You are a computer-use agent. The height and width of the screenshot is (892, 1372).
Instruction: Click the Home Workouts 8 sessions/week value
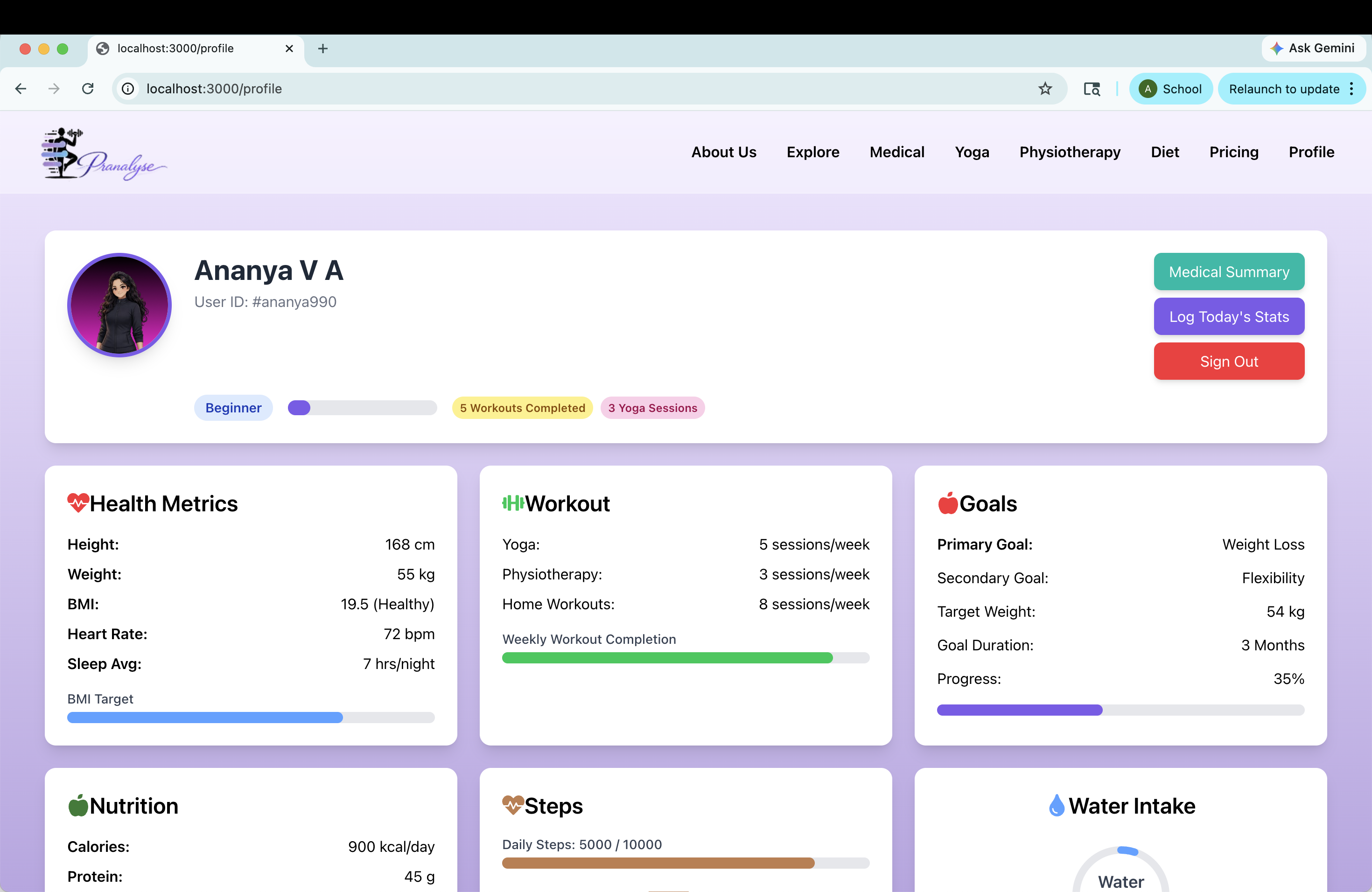click(814, 605)
